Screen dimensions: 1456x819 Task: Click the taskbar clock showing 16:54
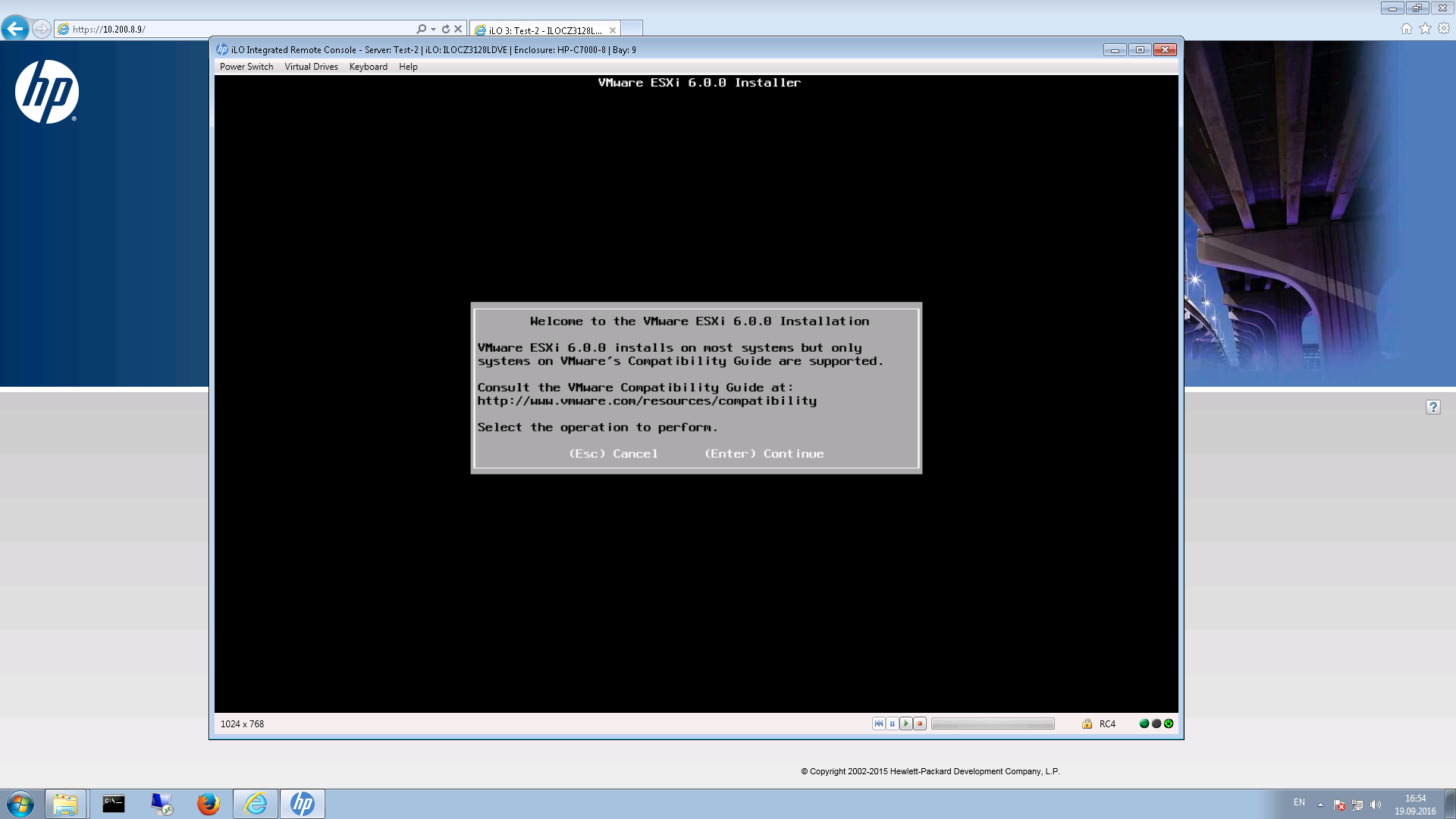1415,805
